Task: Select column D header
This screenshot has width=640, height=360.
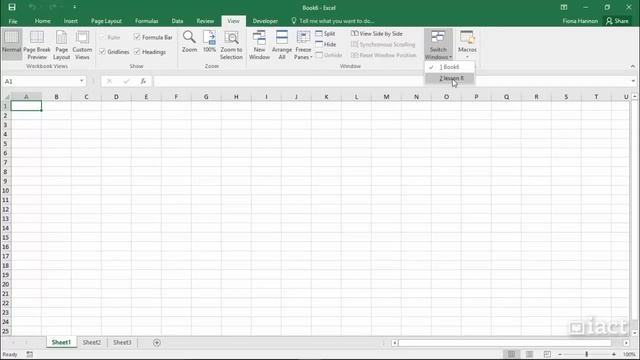Action: 116,97
